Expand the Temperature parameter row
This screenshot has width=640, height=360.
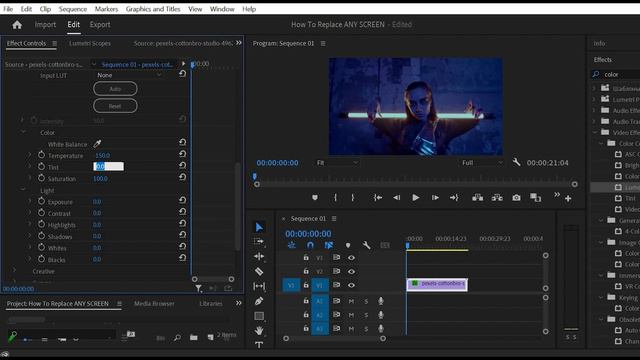click(29, 155)
